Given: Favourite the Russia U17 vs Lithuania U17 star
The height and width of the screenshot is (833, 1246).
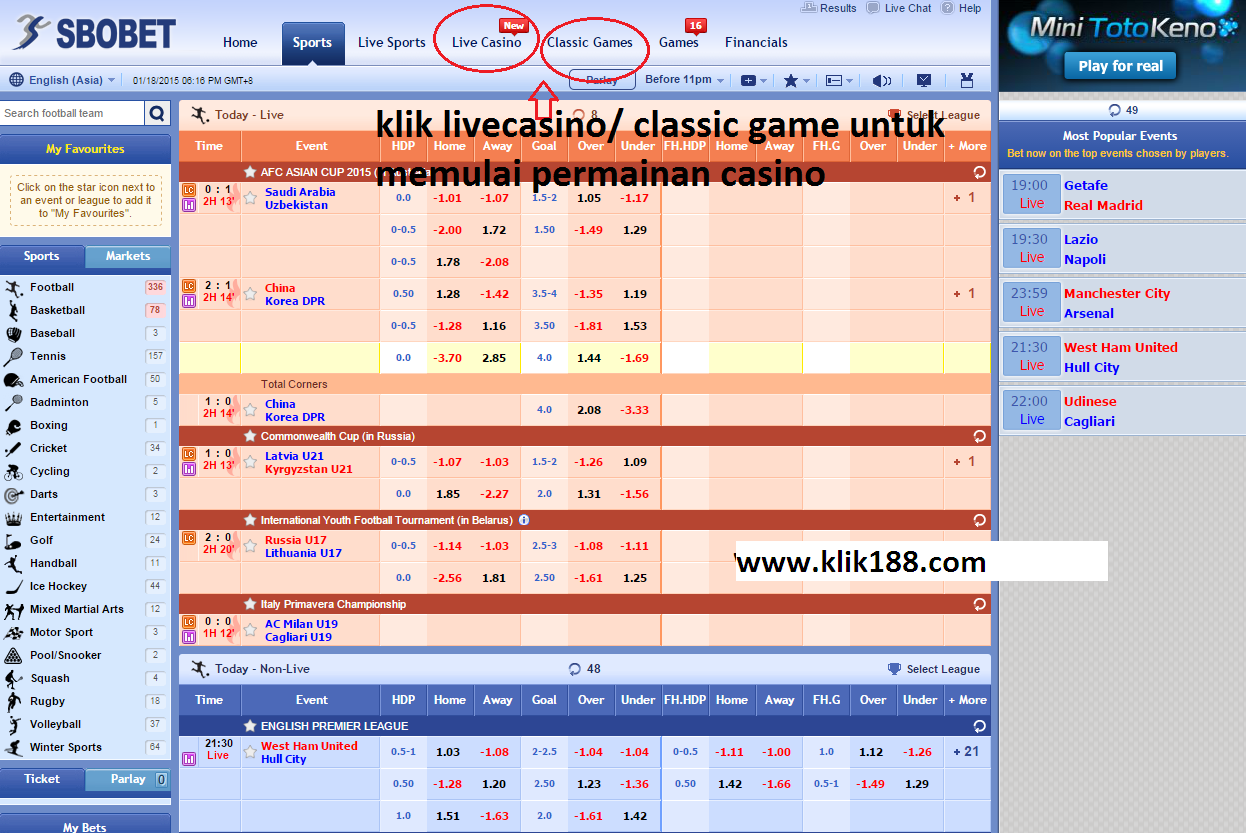Looking at the screenshot, I should click(x=250, y=546).
